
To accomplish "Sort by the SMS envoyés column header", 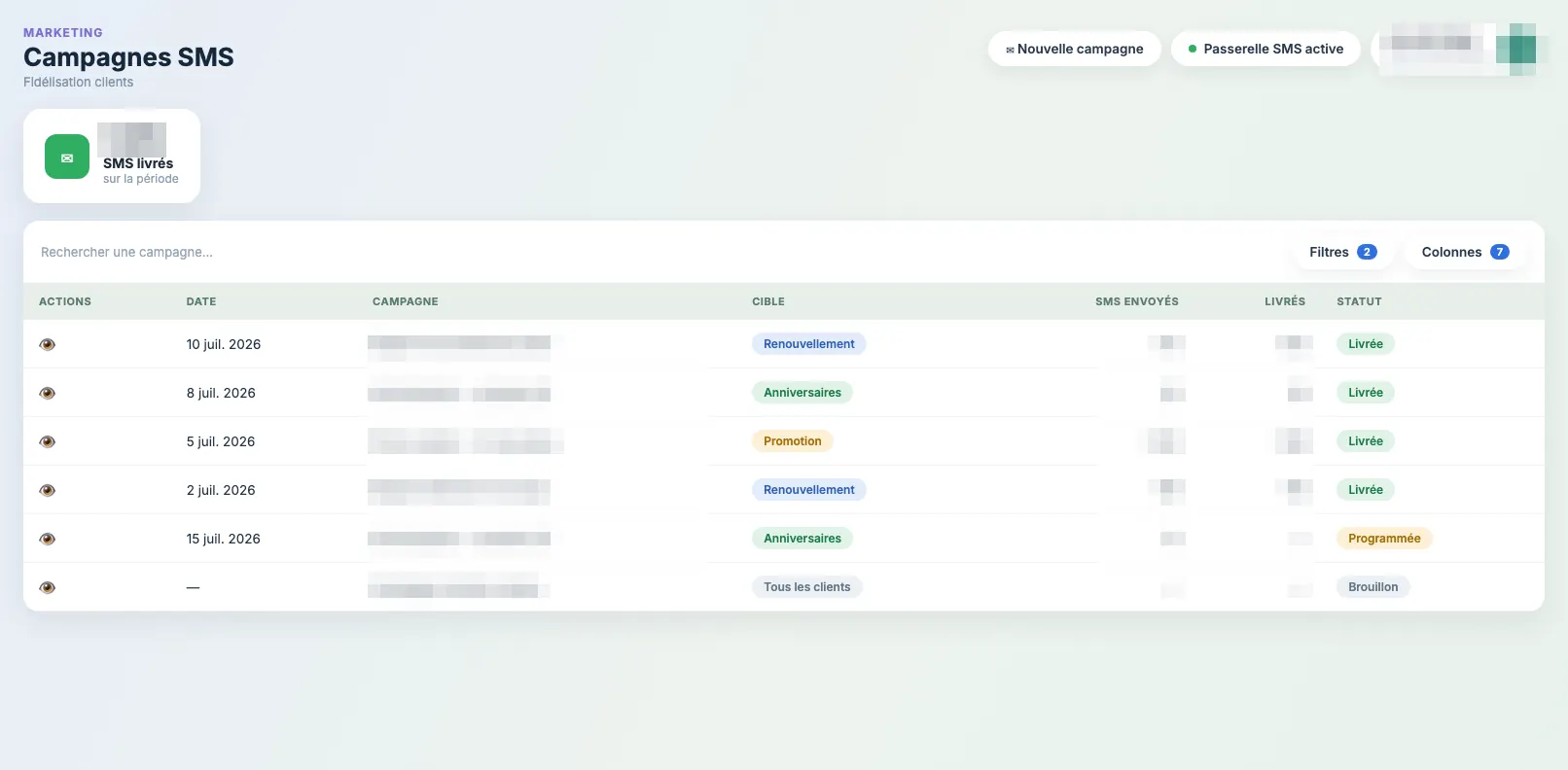I will point(1137,301).
